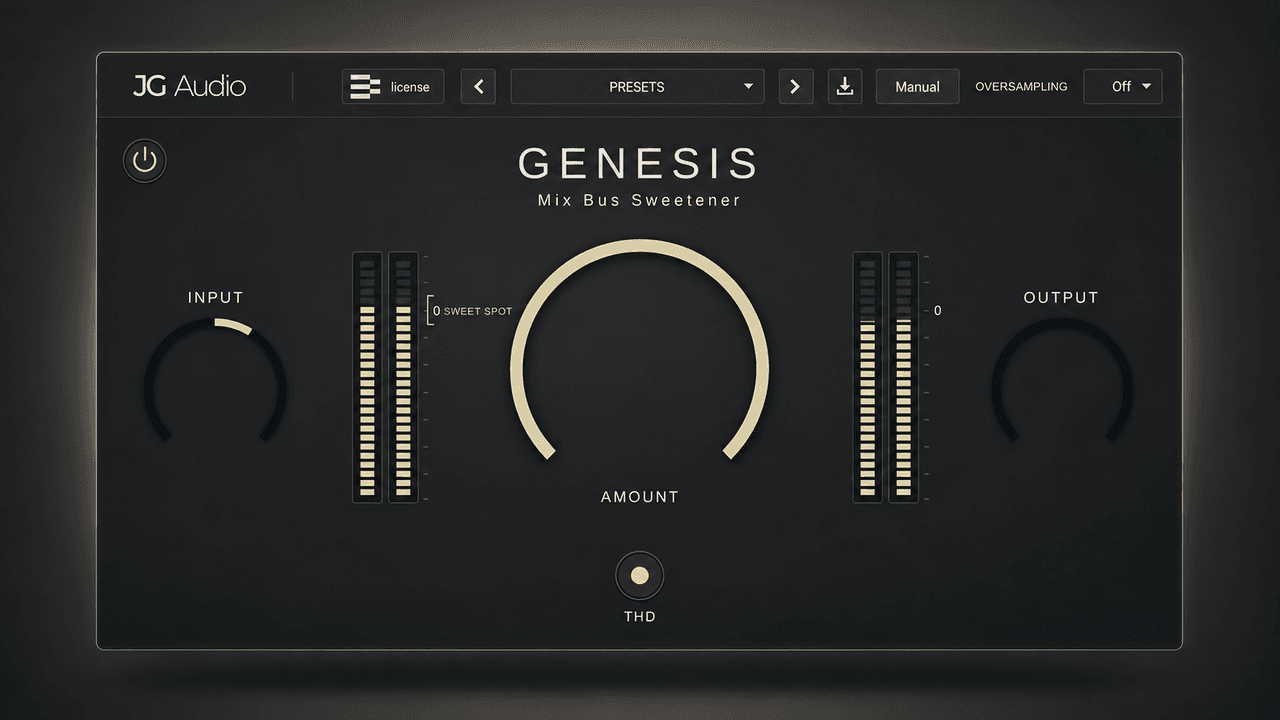Open the license button
Viewport: 1280px width, 720px height.
pos(393,87)
